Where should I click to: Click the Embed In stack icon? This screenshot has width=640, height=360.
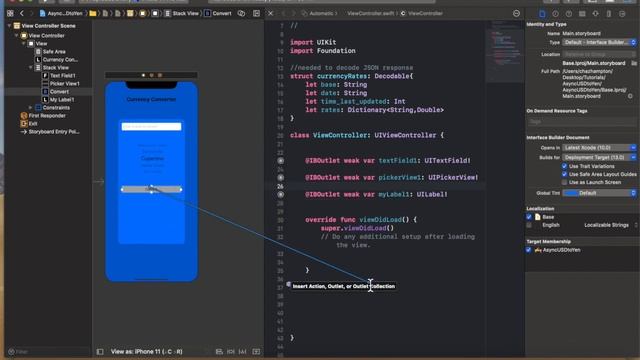(256, 351)
